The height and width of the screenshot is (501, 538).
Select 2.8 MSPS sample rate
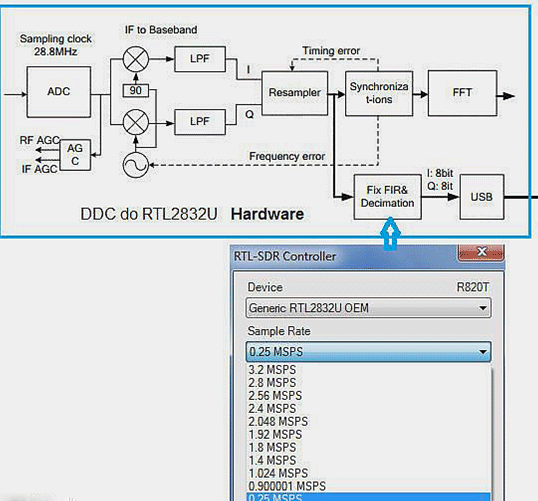[x=272, y=383]
